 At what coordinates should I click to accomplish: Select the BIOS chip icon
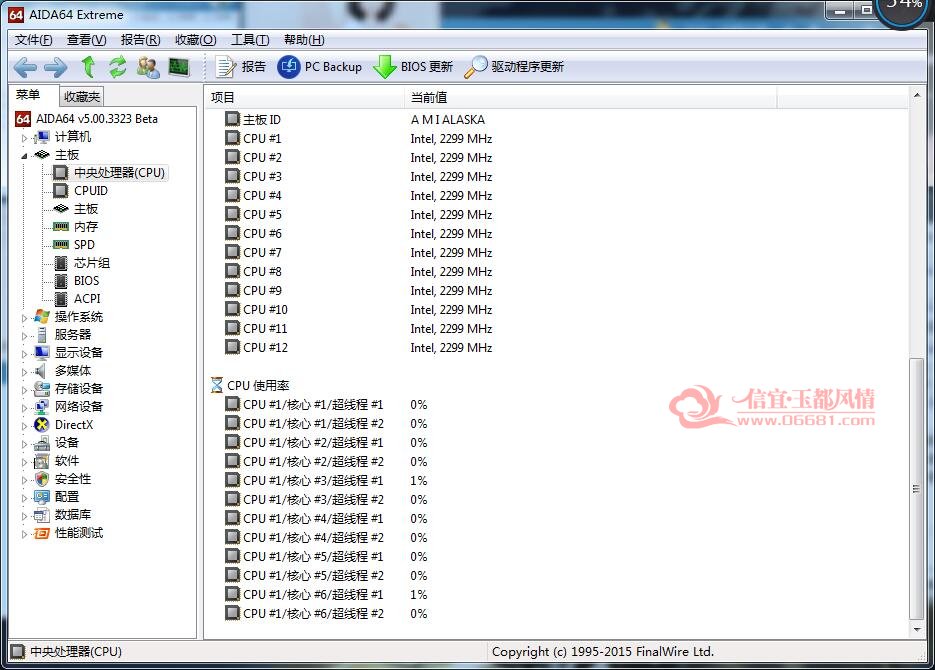60,281
